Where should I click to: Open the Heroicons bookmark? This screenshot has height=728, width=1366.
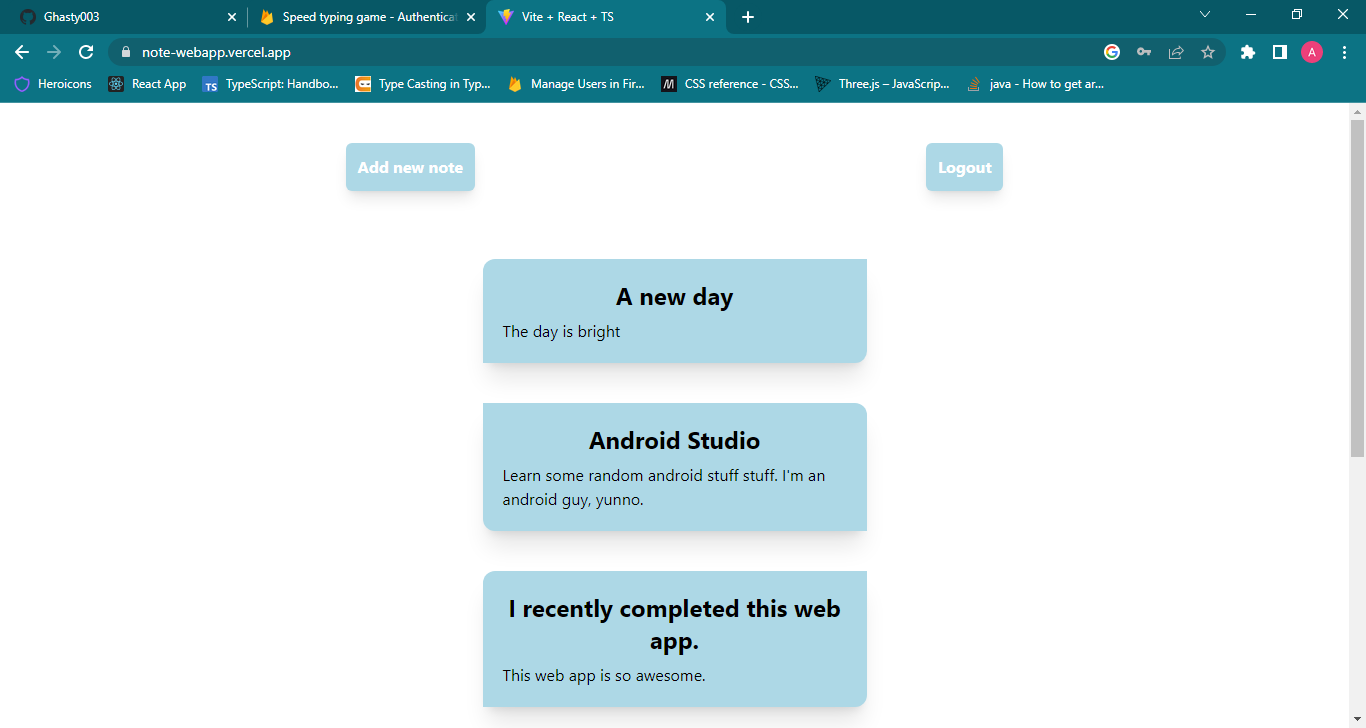(53, 84)
